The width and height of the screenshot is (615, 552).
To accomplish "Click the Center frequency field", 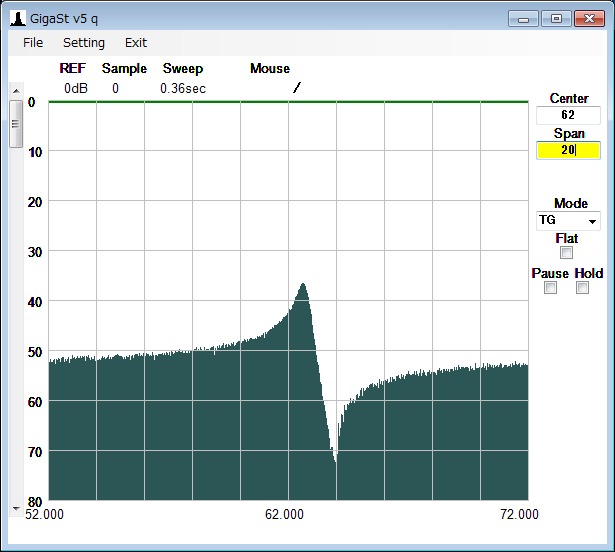I will (568, 115).
